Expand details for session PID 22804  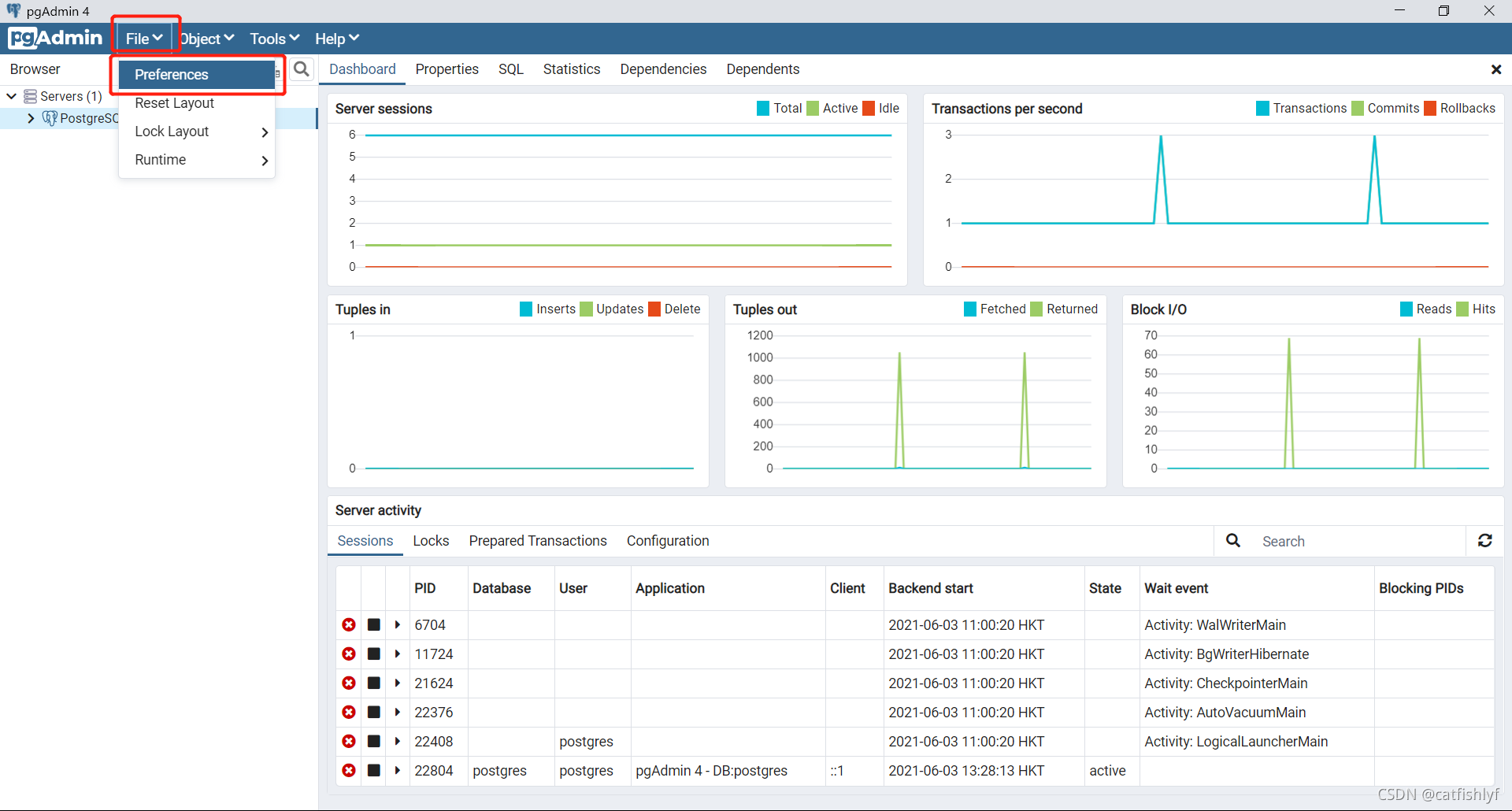point(396,771)
